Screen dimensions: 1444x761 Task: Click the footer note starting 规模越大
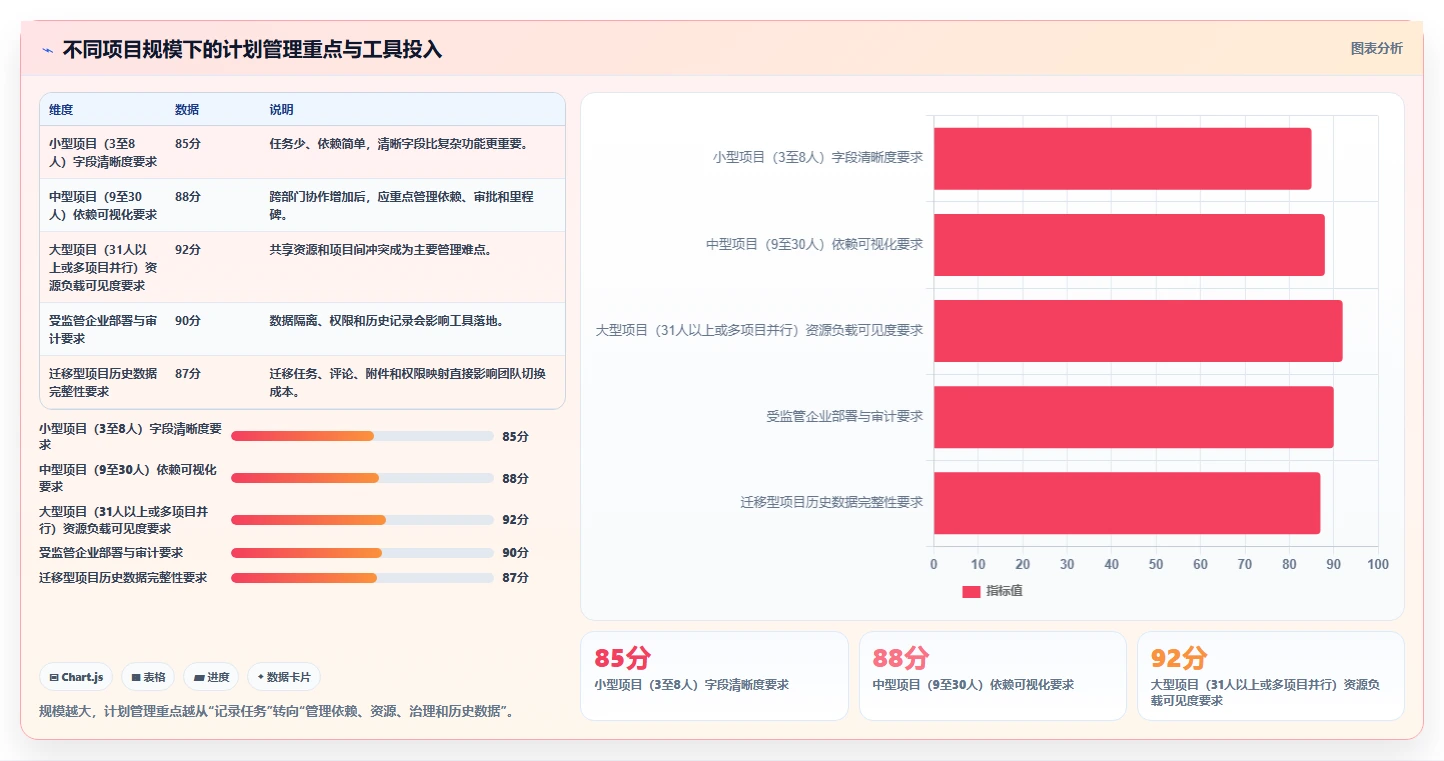coord(276,711)
